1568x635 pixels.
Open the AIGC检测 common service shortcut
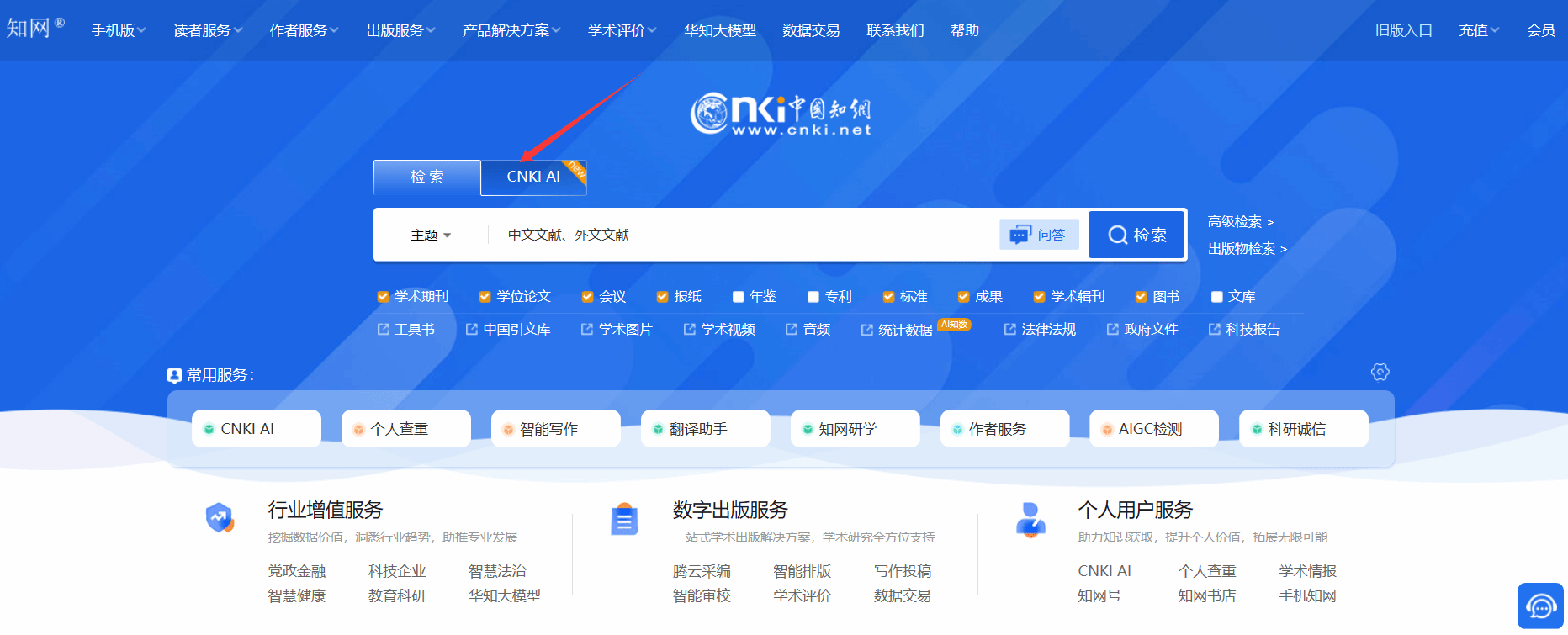(1152, 429)
